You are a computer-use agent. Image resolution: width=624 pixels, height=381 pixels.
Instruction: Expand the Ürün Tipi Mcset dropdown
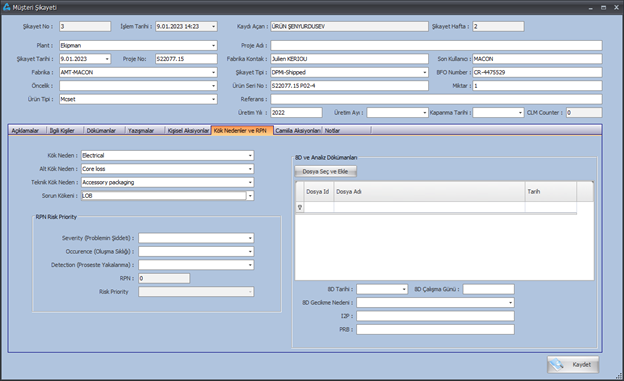(213, 100)
